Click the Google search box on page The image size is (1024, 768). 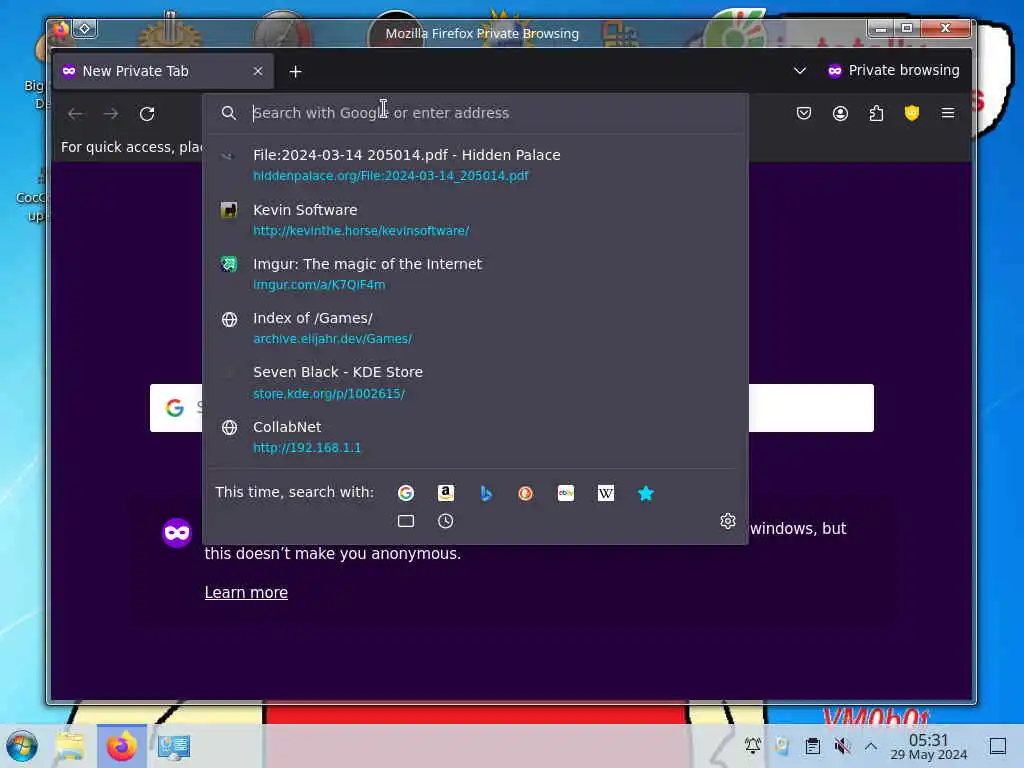[512, 408]
